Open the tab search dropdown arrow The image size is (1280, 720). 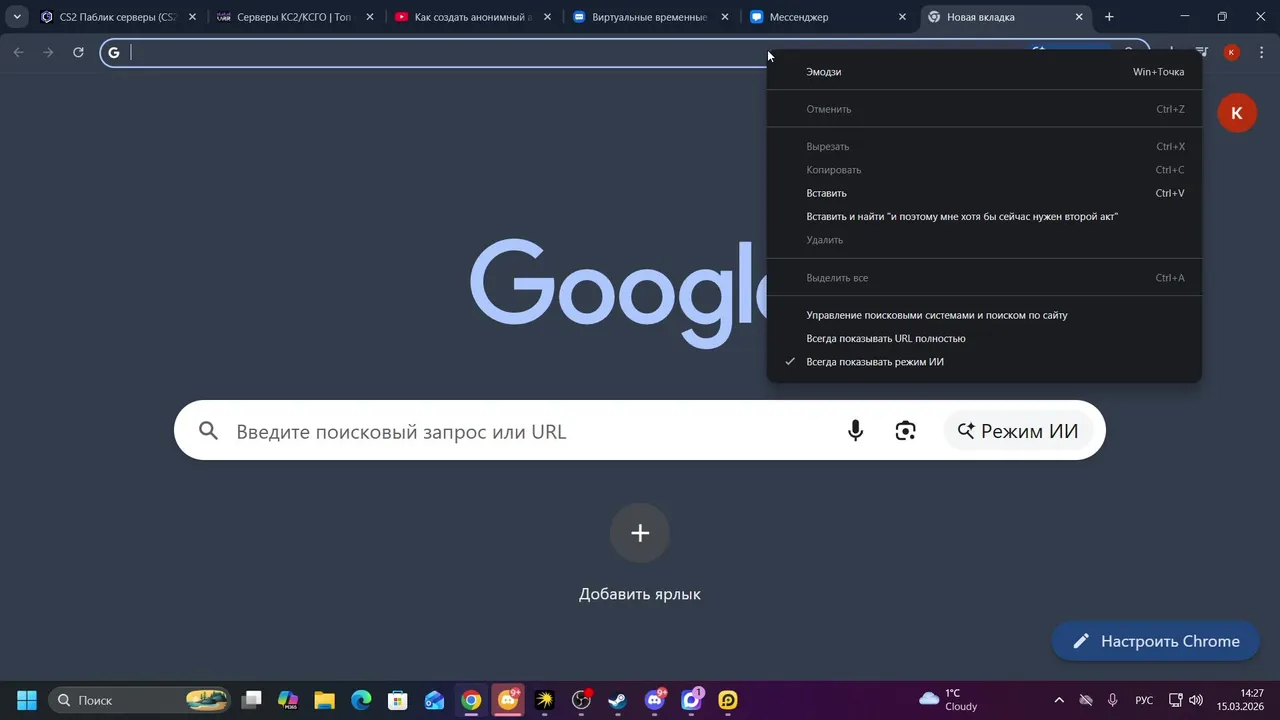16,17
